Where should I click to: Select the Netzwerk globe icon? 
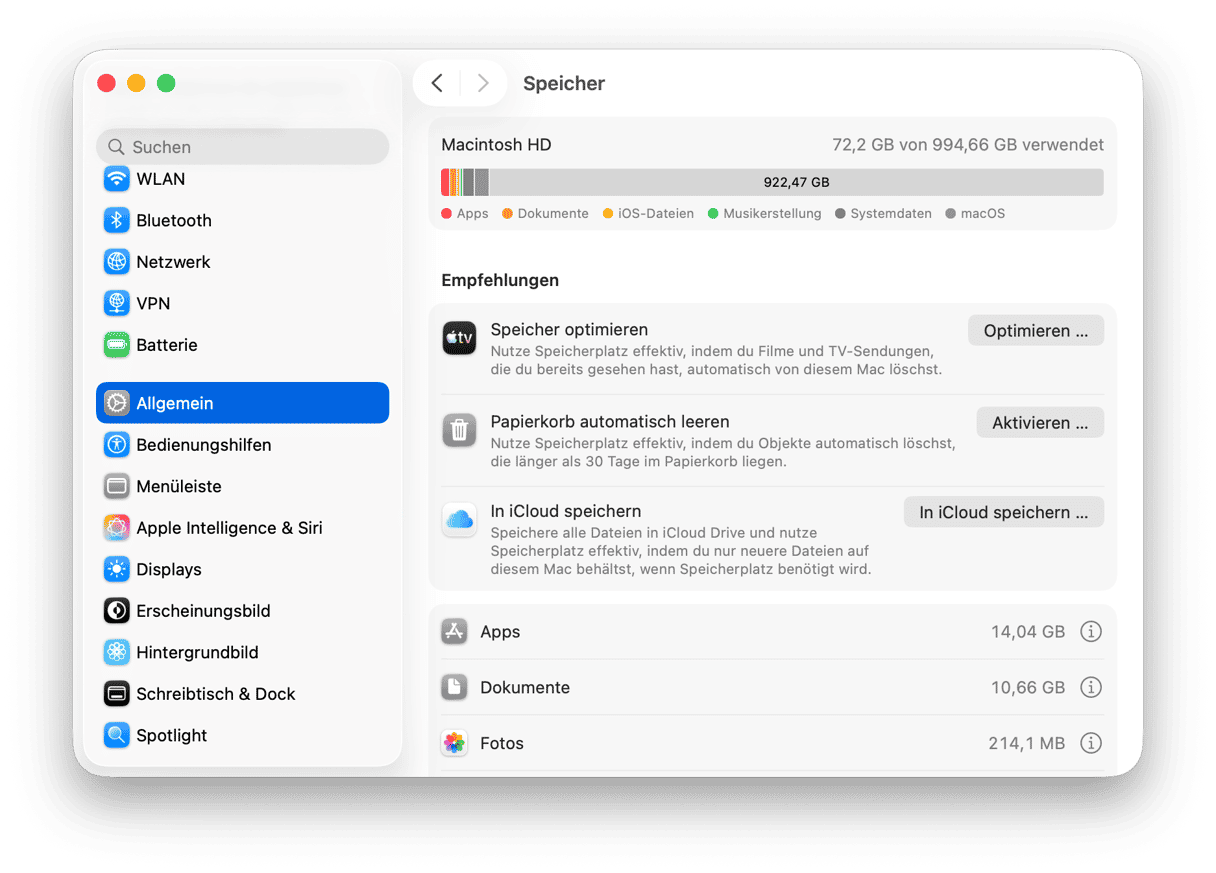click(x=117, y=262)
